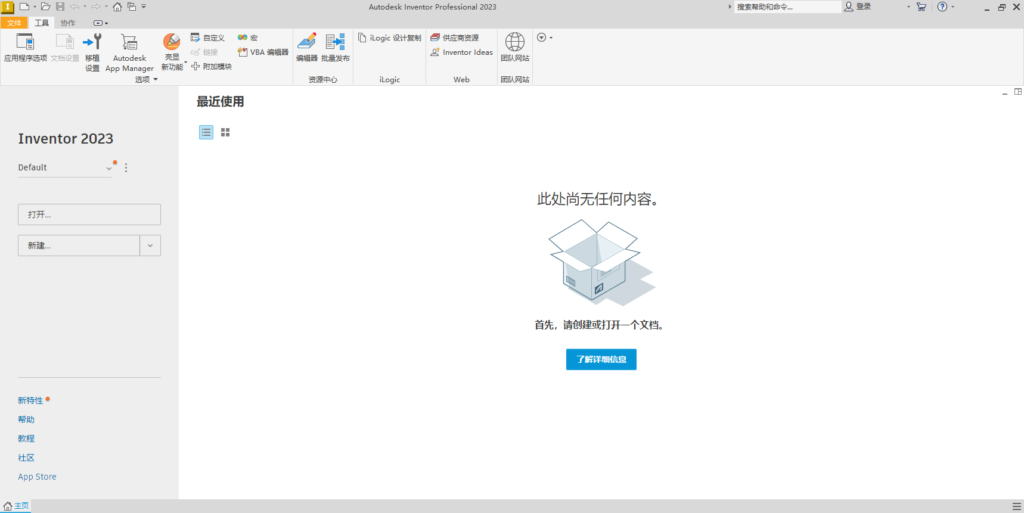
Task: Expand the 亮显新功能 dropdown arrow
Action: pos(185,63)
